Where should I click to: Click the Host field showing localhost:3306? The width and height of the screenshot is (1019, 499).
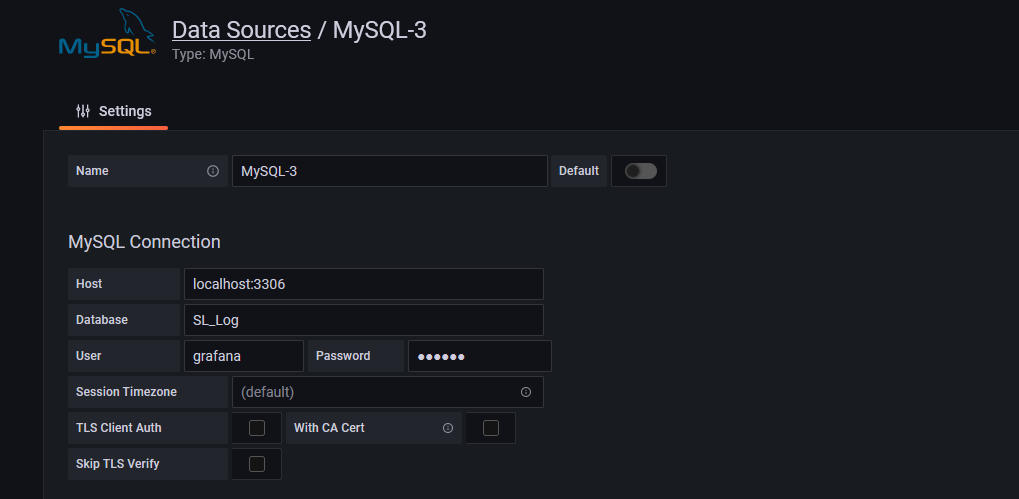(363, 284)
